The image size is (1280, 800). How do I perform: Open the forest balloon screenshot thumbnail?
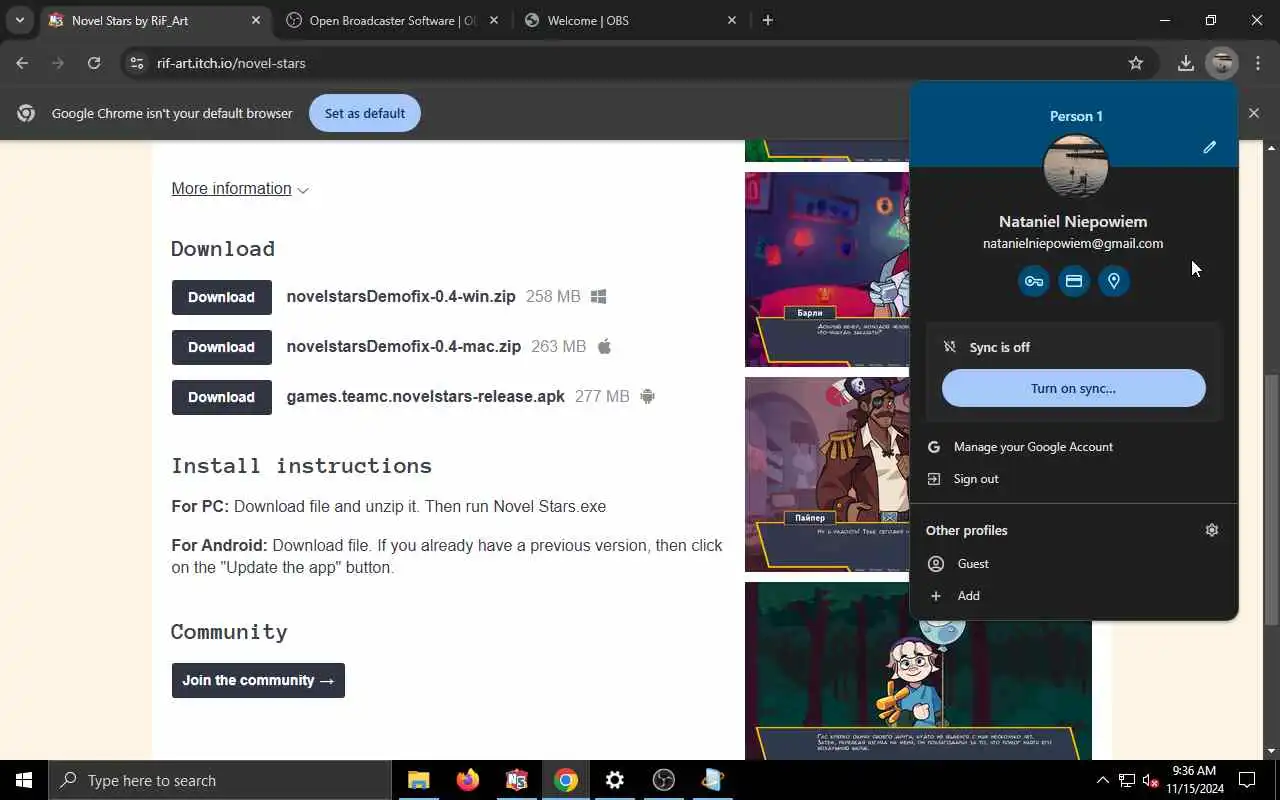point(918,671)
